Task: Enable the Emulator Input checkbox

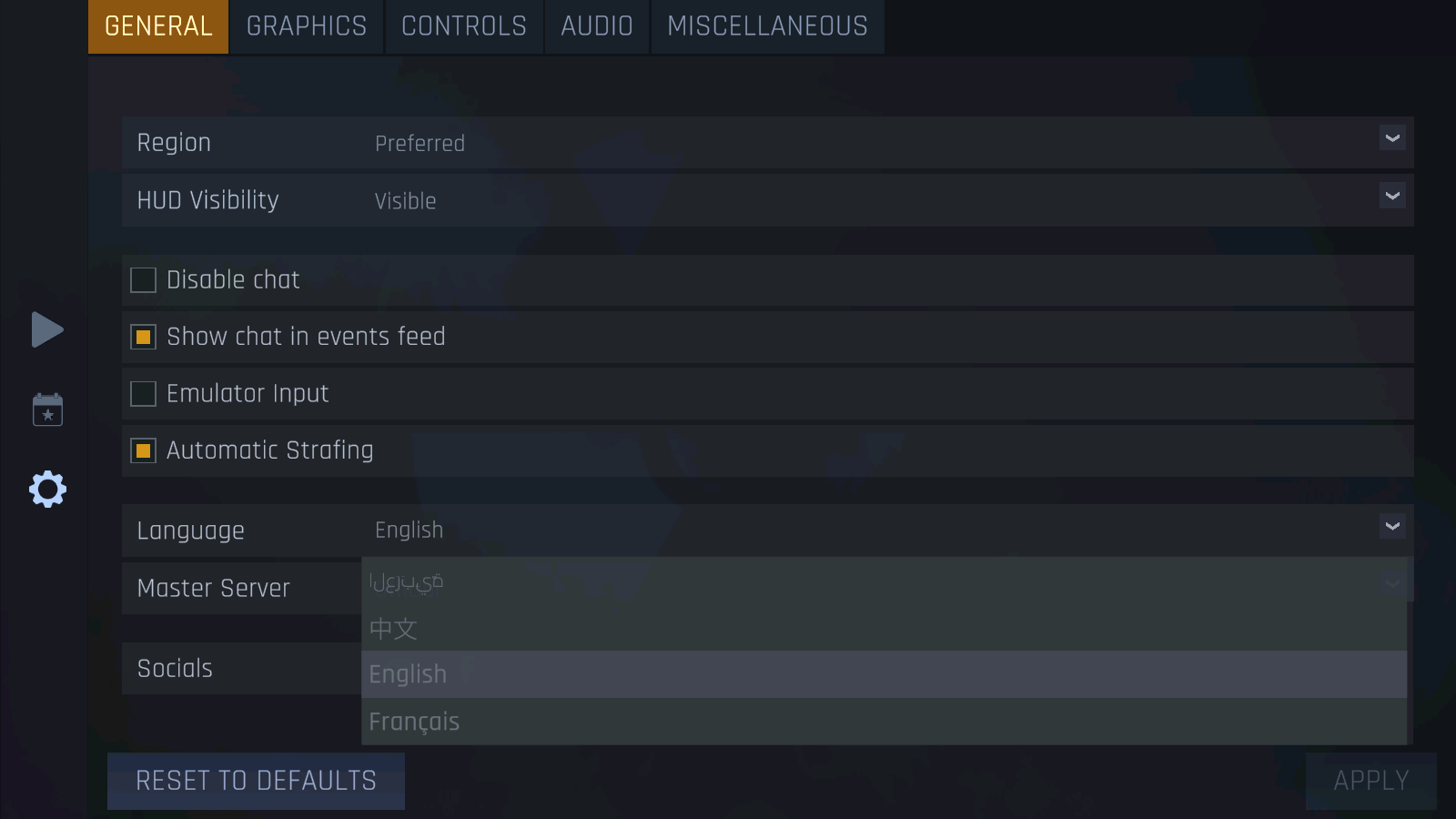Action: click(144, 394)
